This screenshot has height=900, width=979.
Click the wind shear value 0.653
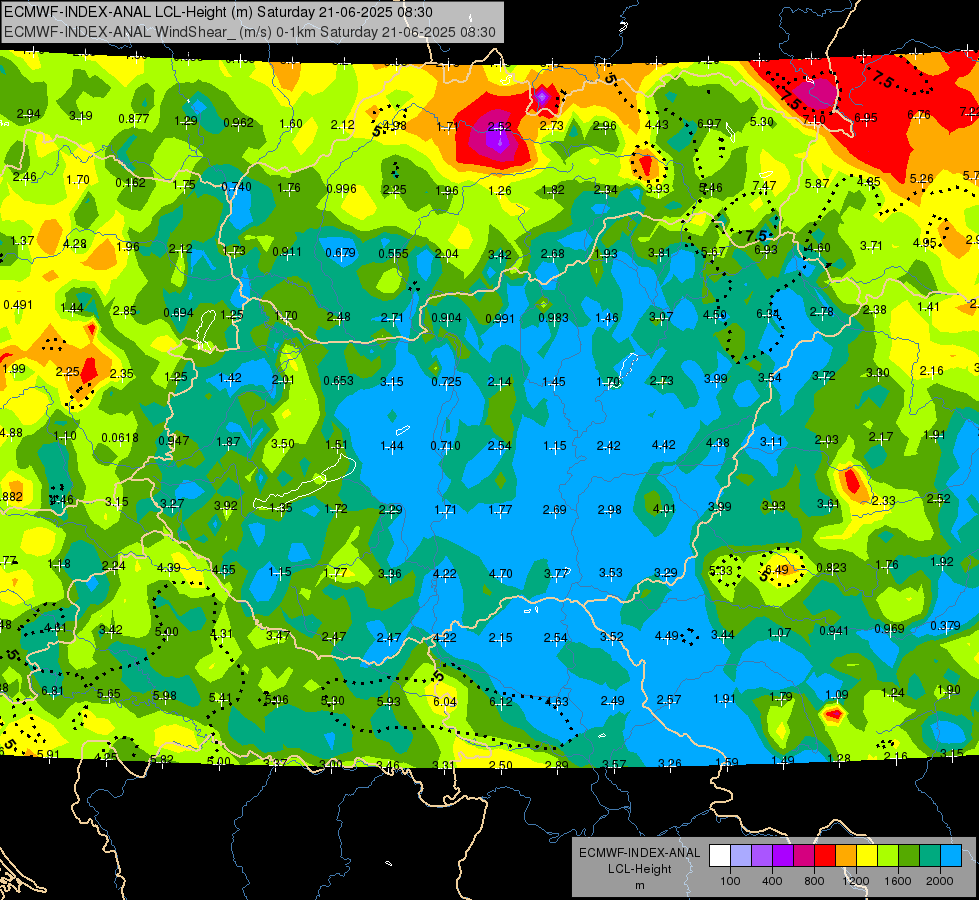coord(338,381)
